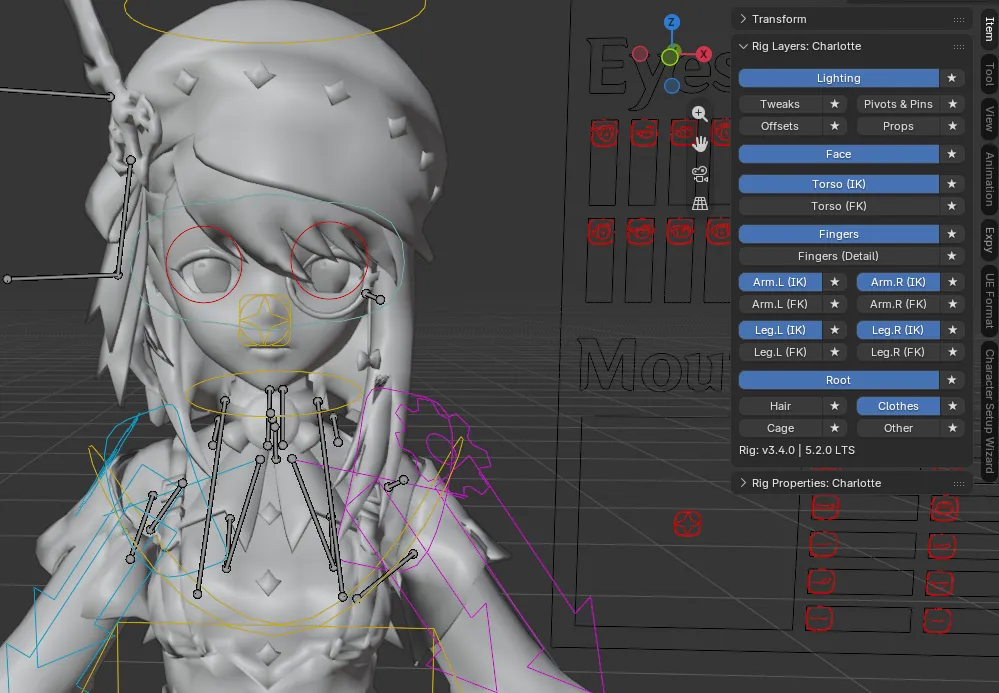The height and width of the screenshot is (693, 999).
Task: Click the star beside Cage
Action: [x=835, y=428]
